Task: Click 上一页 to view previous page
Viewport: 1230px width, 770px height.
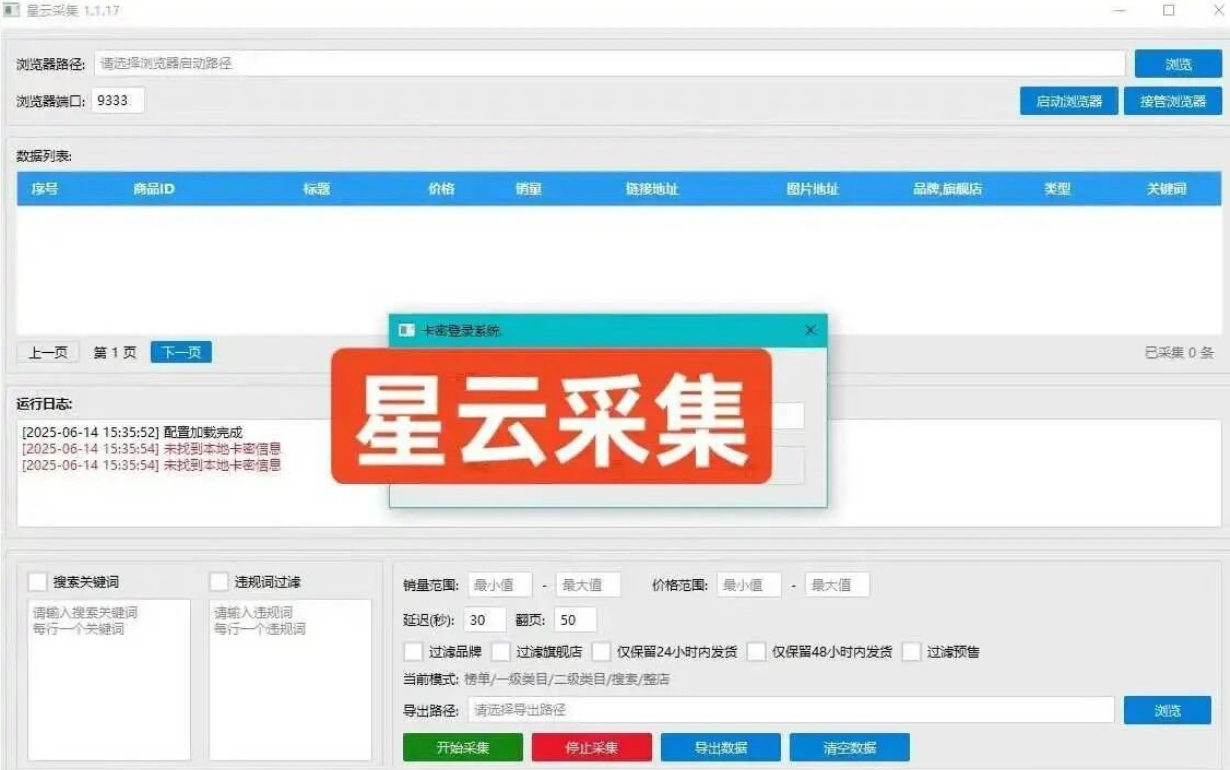Action: (46, 351)
